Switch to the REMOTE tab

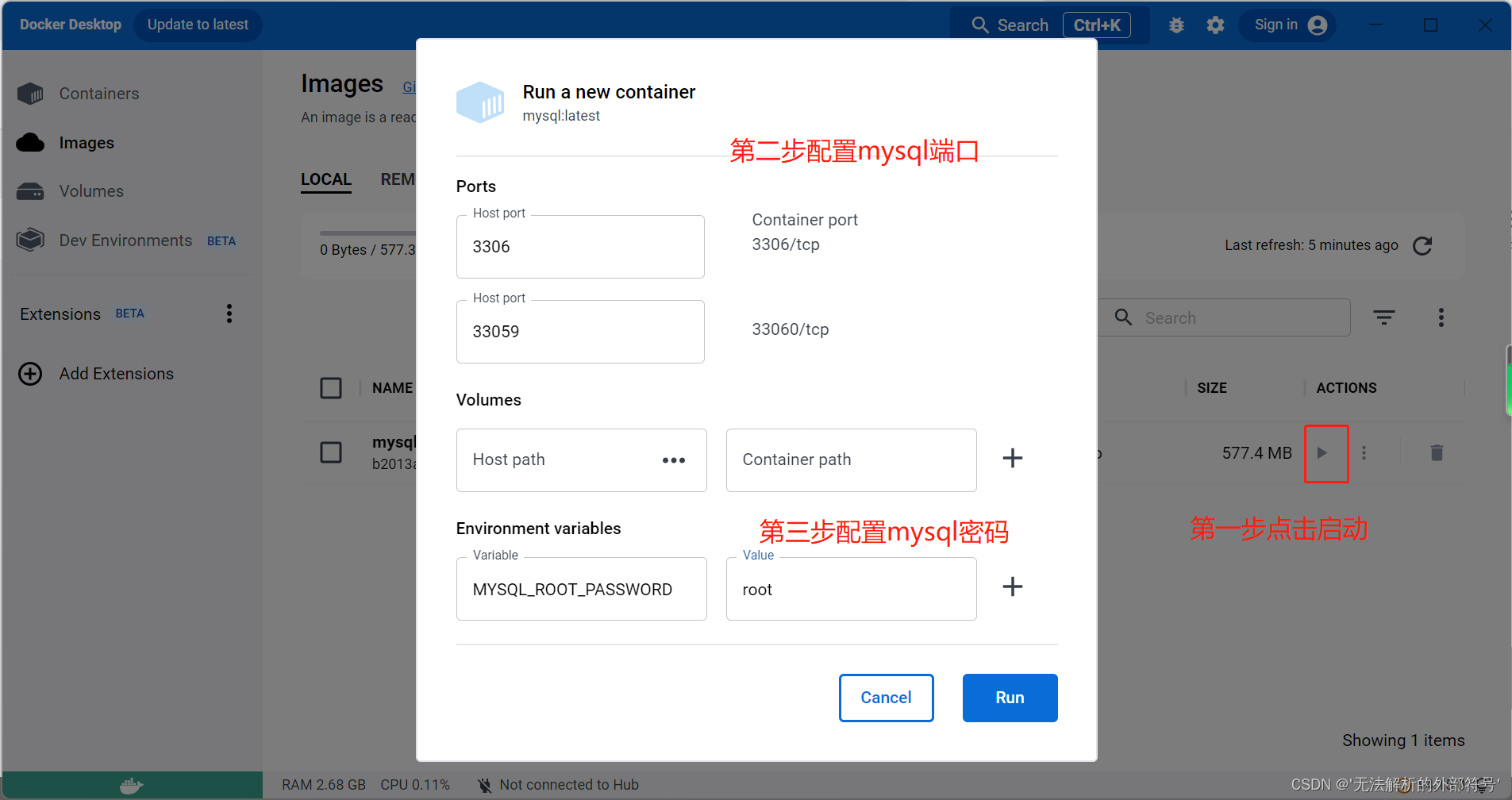point(398,179)
